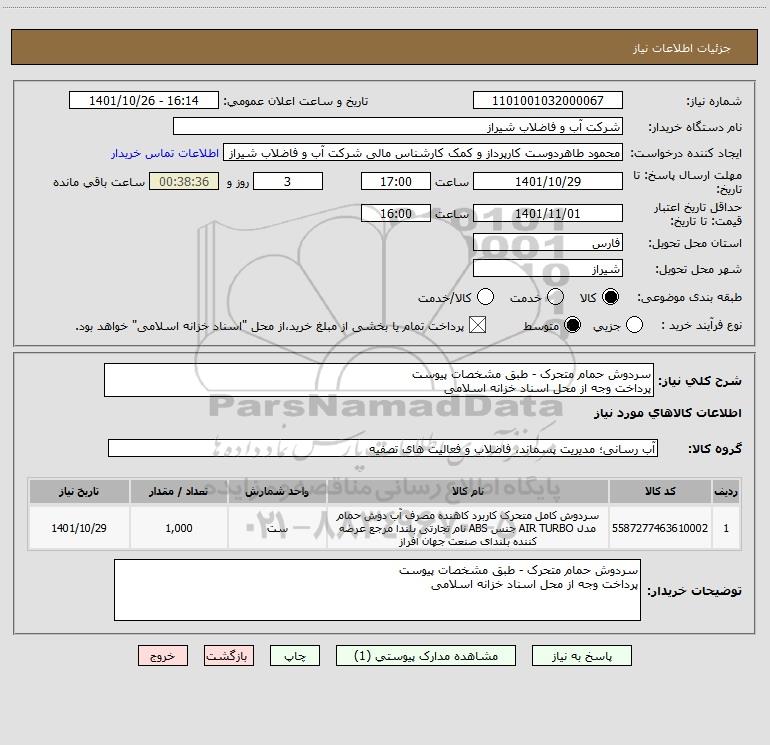Select the کالا/خدمت radio button
Viewport: 770px width, 745px height.
point(486,297)
